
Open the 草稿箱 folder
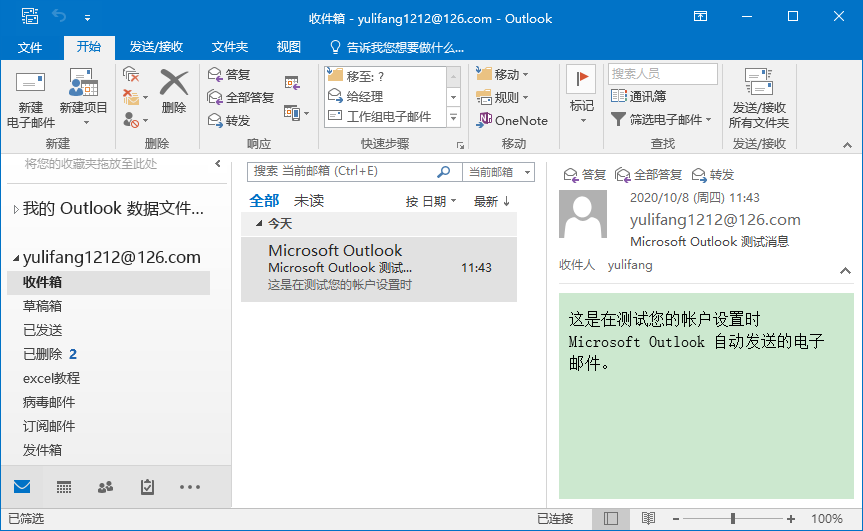[x=108, y=306]
